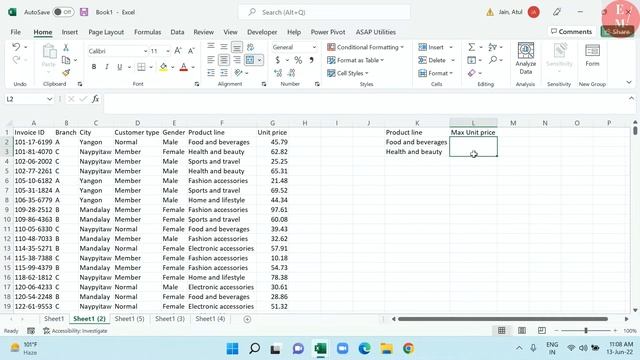Click the Page Layout view icon
The width and height of the screenshot is (640, 360).
point(522,330)
